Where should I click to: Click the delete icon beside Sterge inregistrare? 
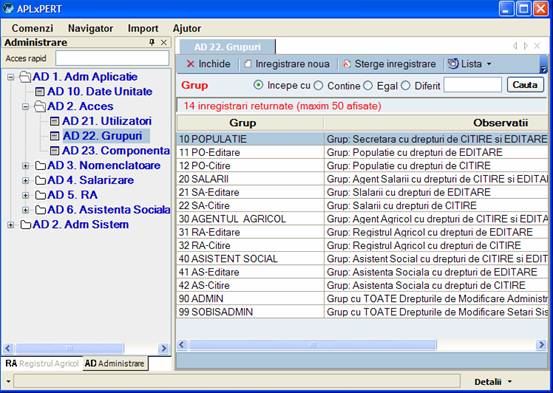[347, 64]
